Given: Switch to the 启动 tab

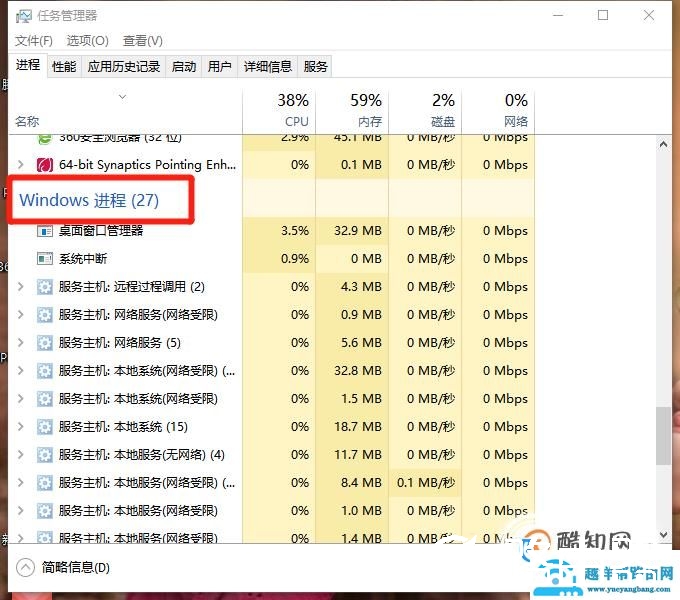Looking at the screenshot, I should pos(184,67).
